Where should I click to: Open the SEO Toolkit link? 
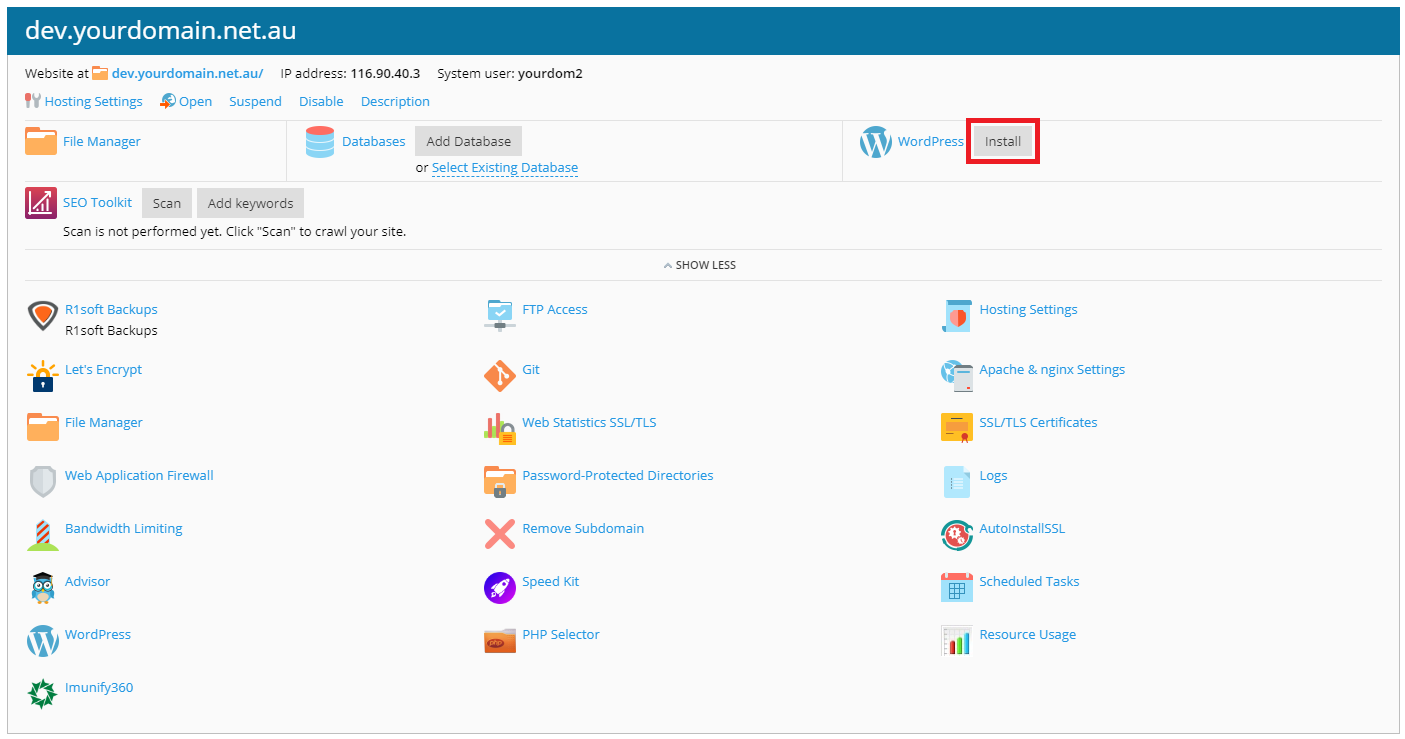pyautogui.click(x=97, y=202)
